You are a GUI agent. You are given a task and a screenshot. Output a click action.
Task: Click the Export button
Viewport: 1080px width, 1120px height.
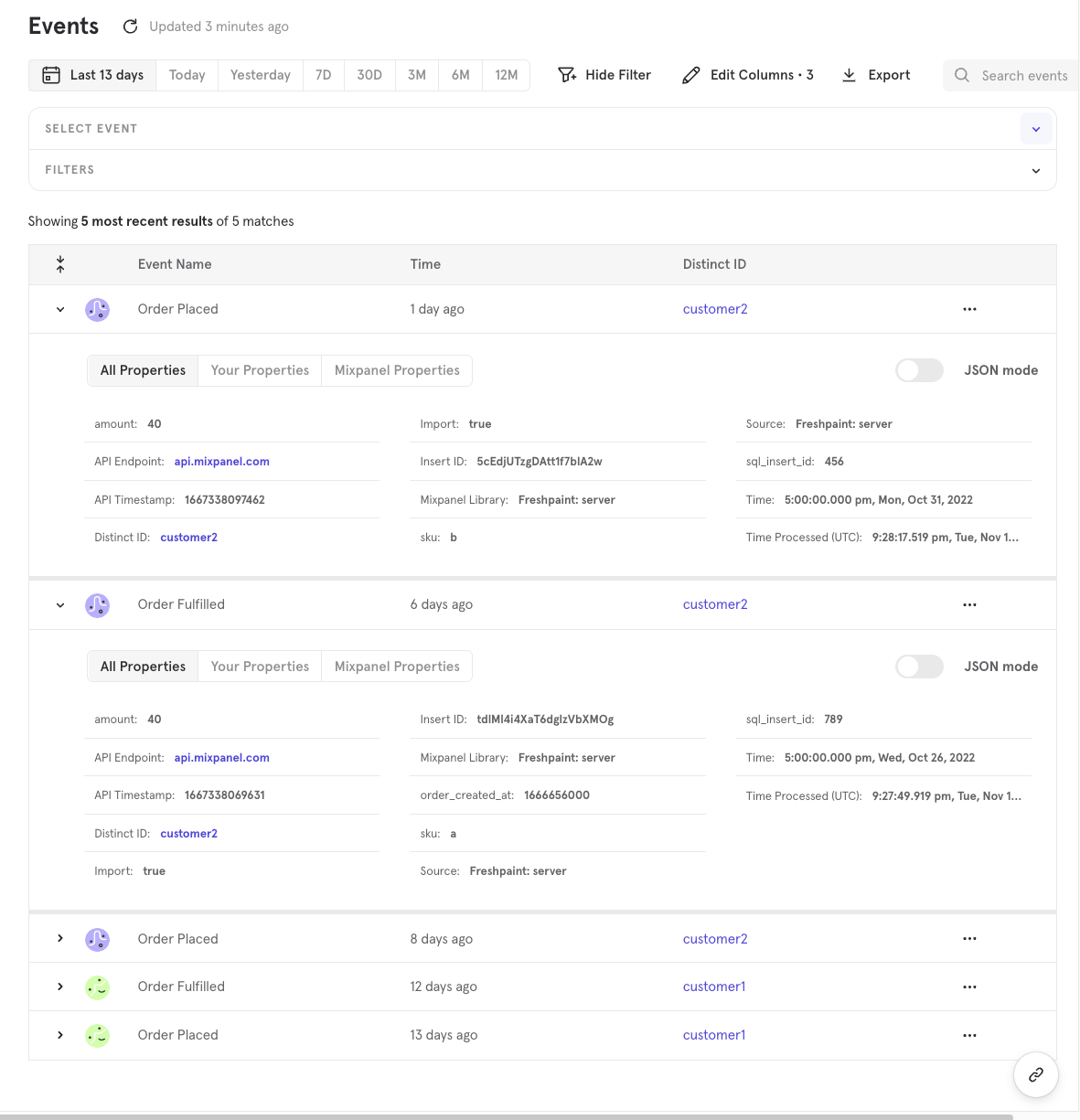[x=876, y=75]
